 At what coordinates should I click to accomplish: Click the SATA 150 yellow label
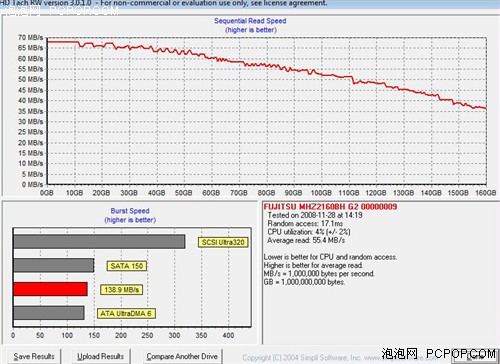127,266
